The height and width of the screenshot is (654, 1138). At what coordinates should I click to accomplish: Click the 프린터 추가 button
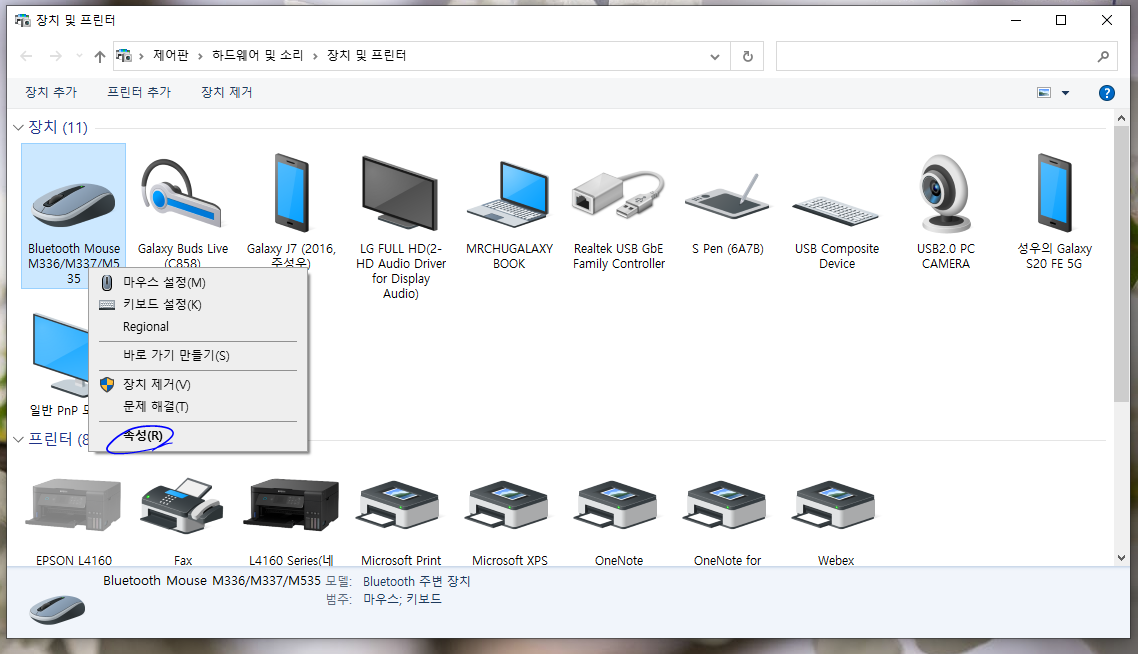(x=139, y=92)
